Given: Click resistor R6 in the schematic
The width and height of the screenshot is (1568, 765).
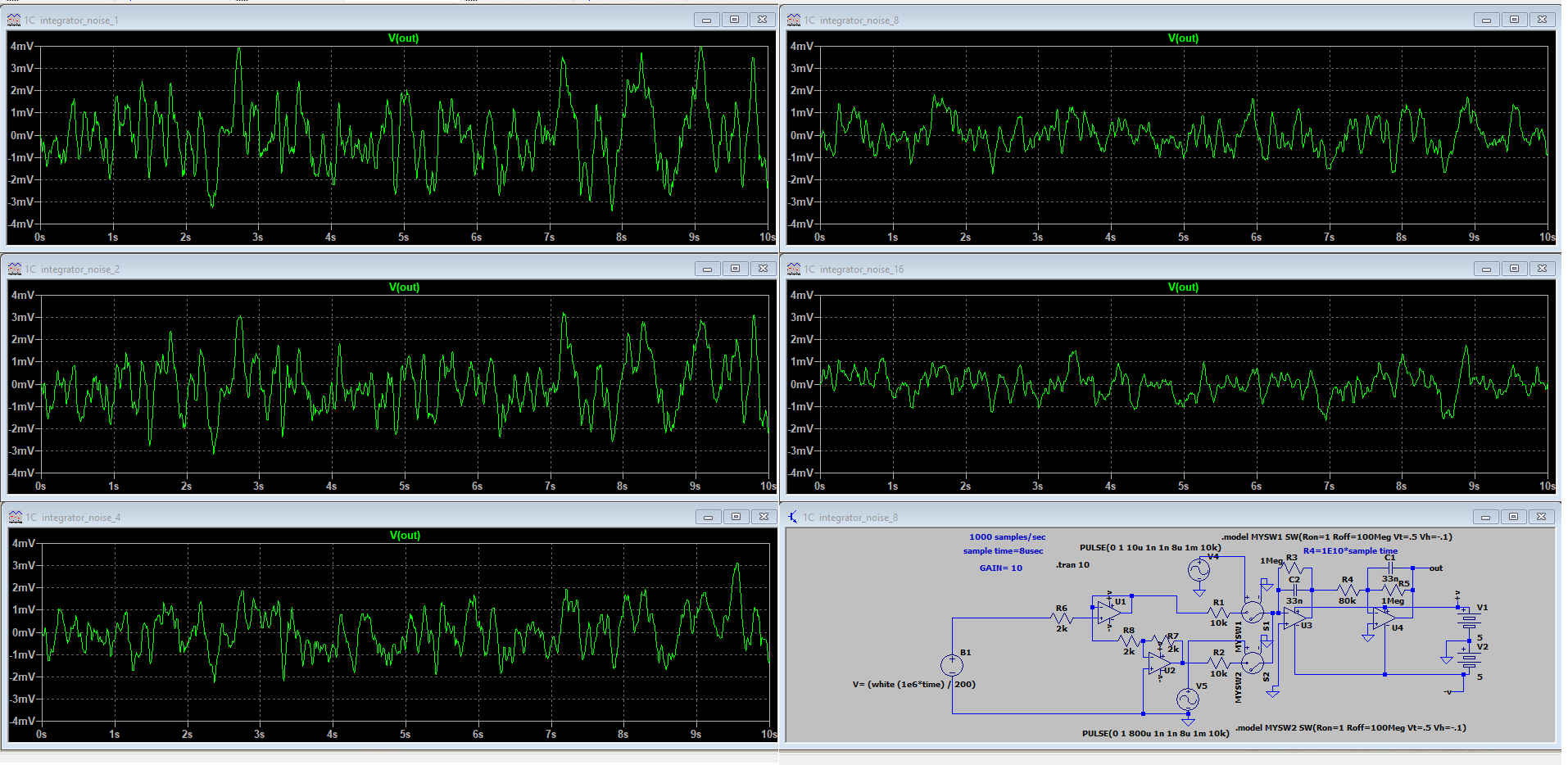Looking at the screenshot, I should coord(1062,618).
